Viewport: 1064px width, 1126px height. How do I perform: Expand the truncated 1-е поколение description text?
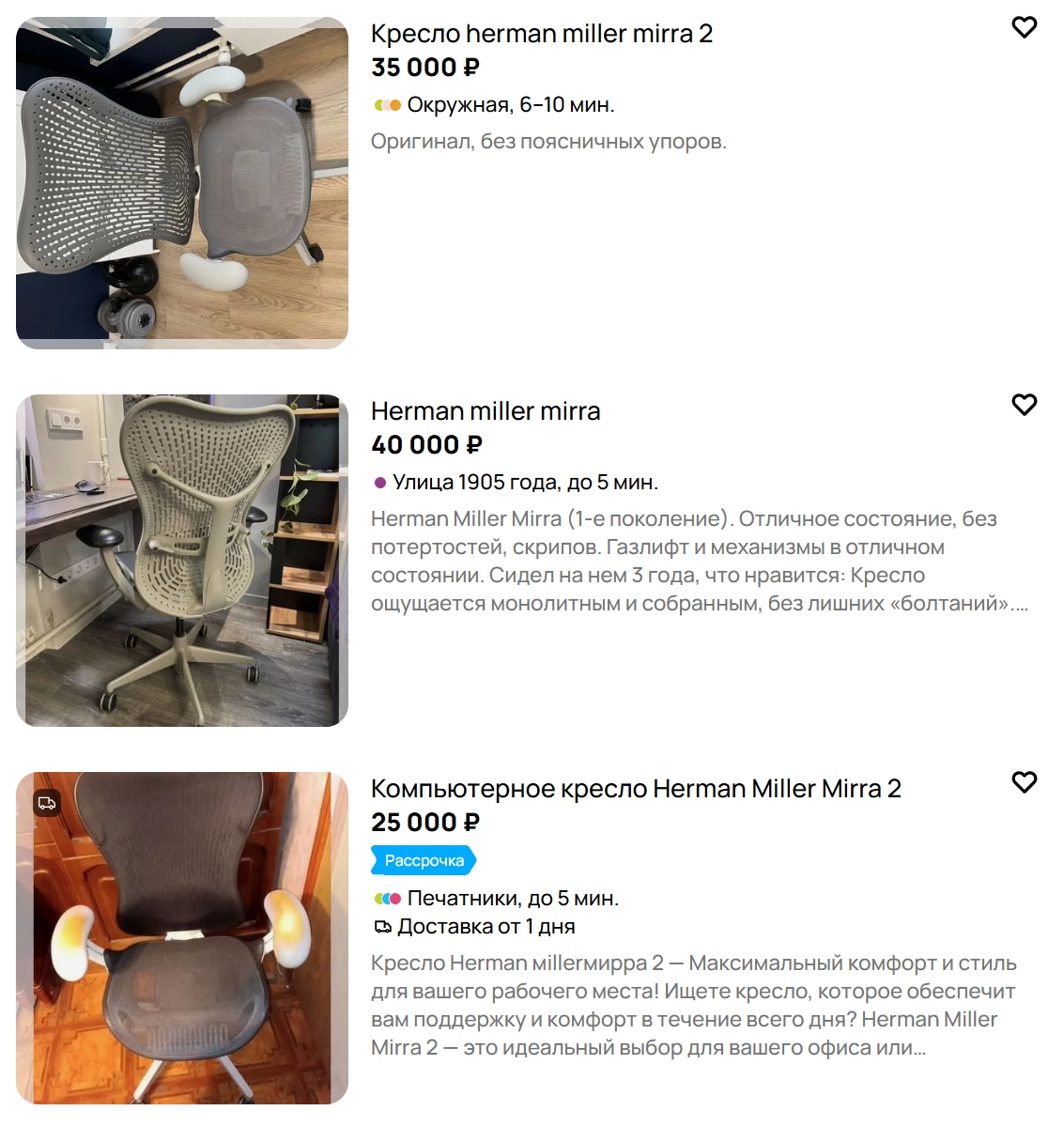click(700, 561)
